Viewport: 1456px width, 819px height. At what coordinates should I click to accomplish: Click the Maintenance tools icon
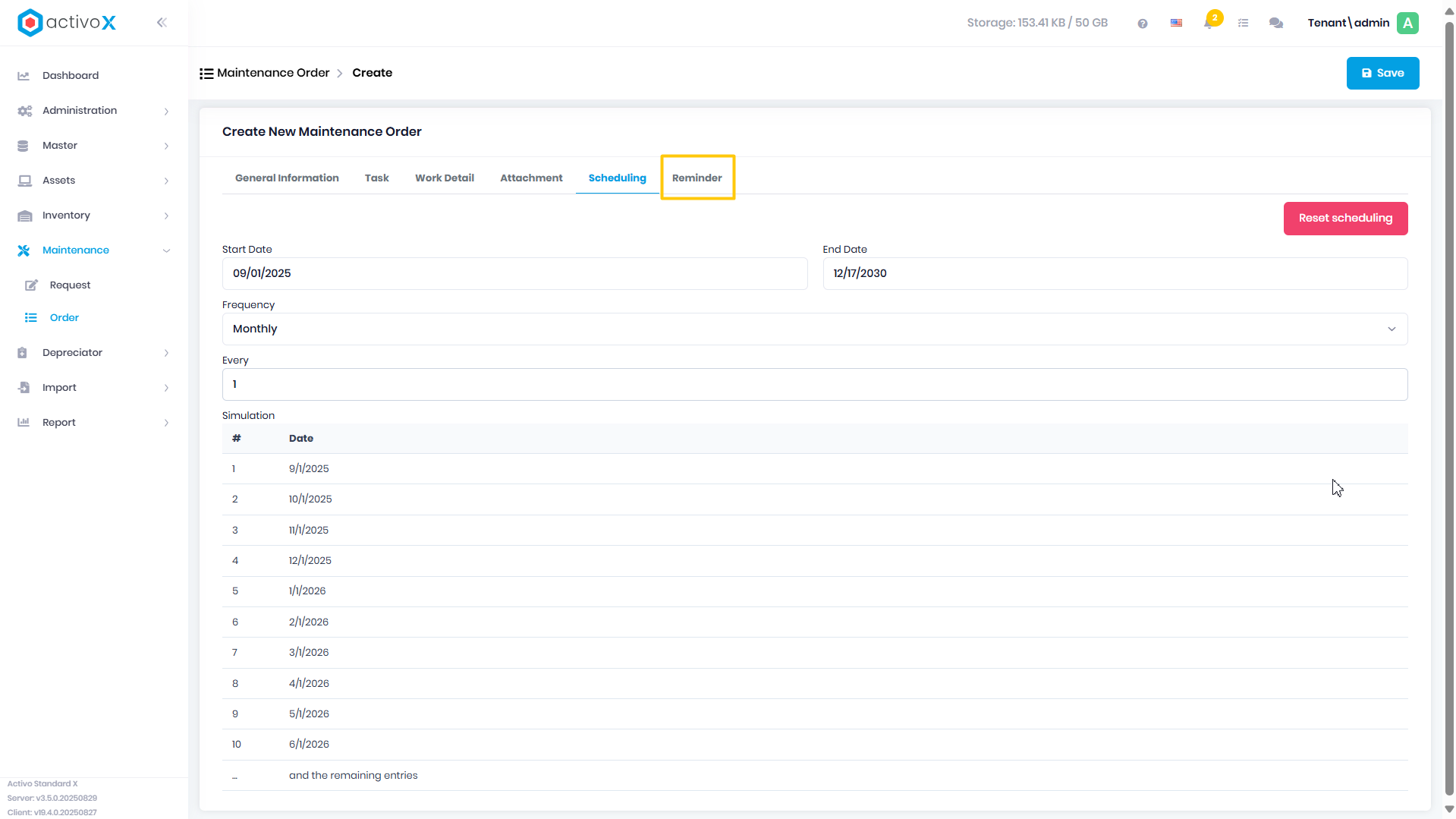(x=24, y=250)
